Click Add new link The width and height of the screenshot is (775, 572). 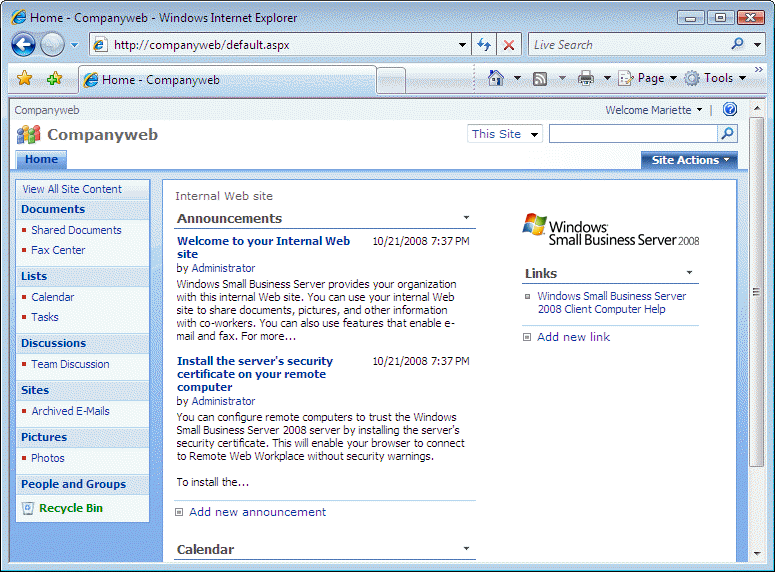573,337
